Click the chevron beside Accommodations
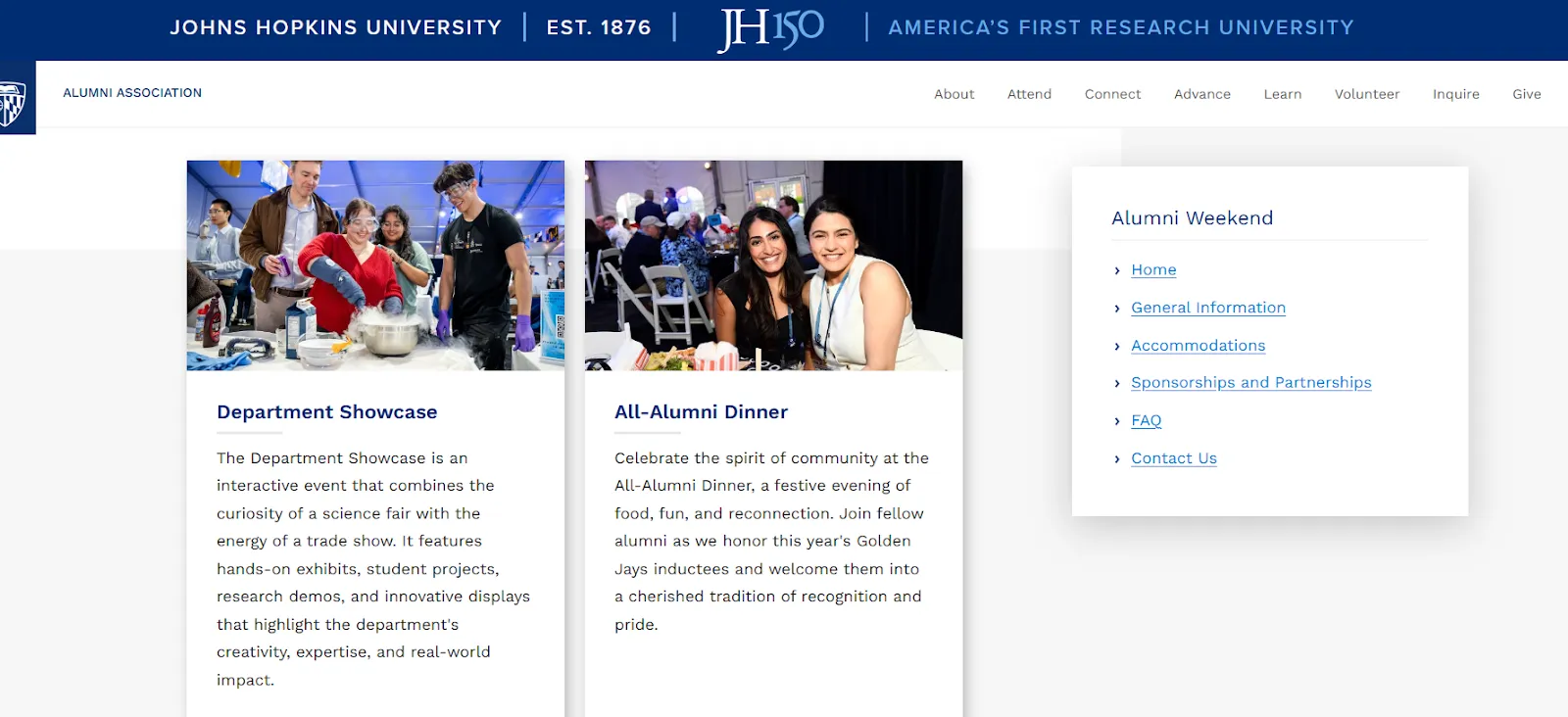The image size is (1568, 717). (x=1117, y=347)
